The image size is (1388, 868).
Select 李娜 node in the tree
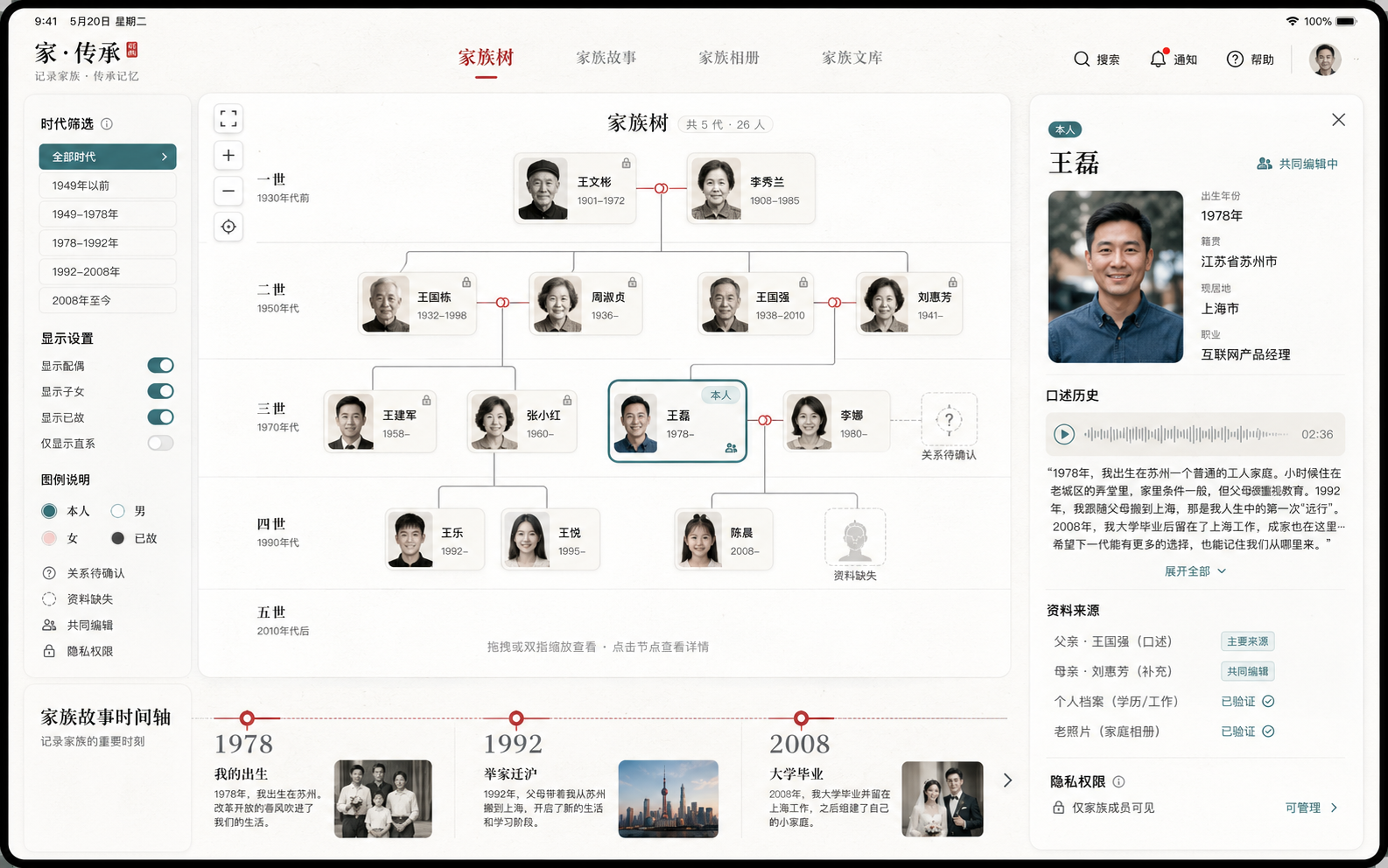coord(837,421)
